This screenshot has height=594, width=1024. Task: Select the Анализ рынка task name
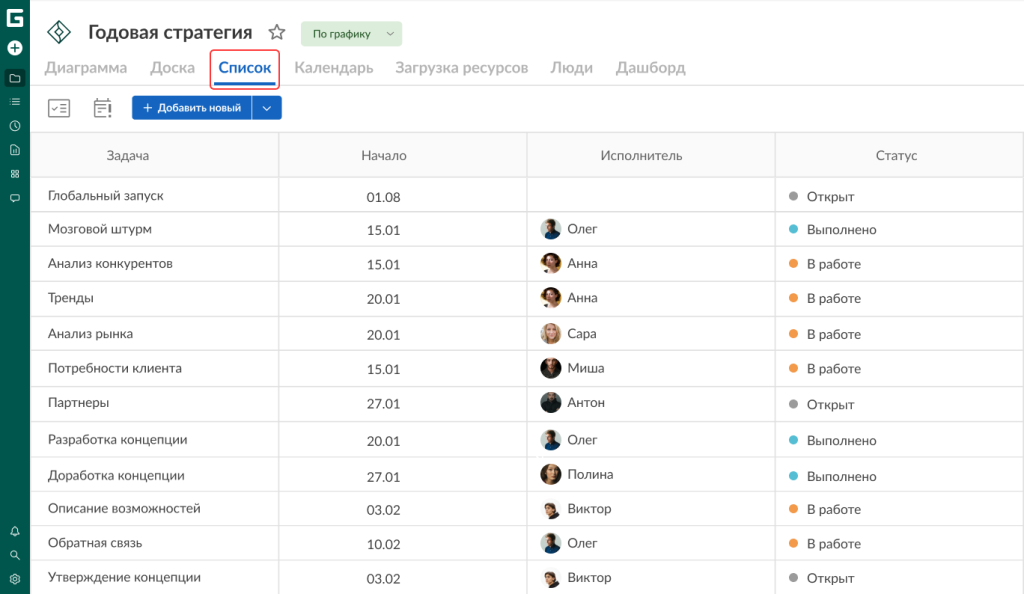pos(90,334)
